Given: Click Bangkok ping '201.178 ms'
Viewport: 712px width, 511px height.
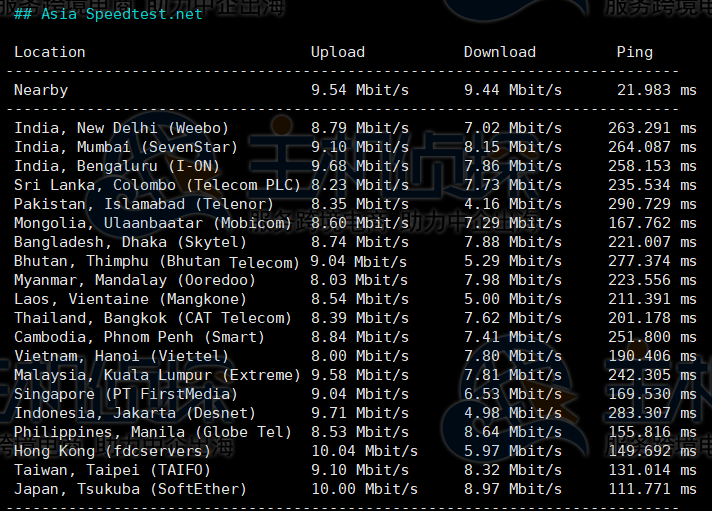Looking at the screenshot, I should (x=653, y=319).
